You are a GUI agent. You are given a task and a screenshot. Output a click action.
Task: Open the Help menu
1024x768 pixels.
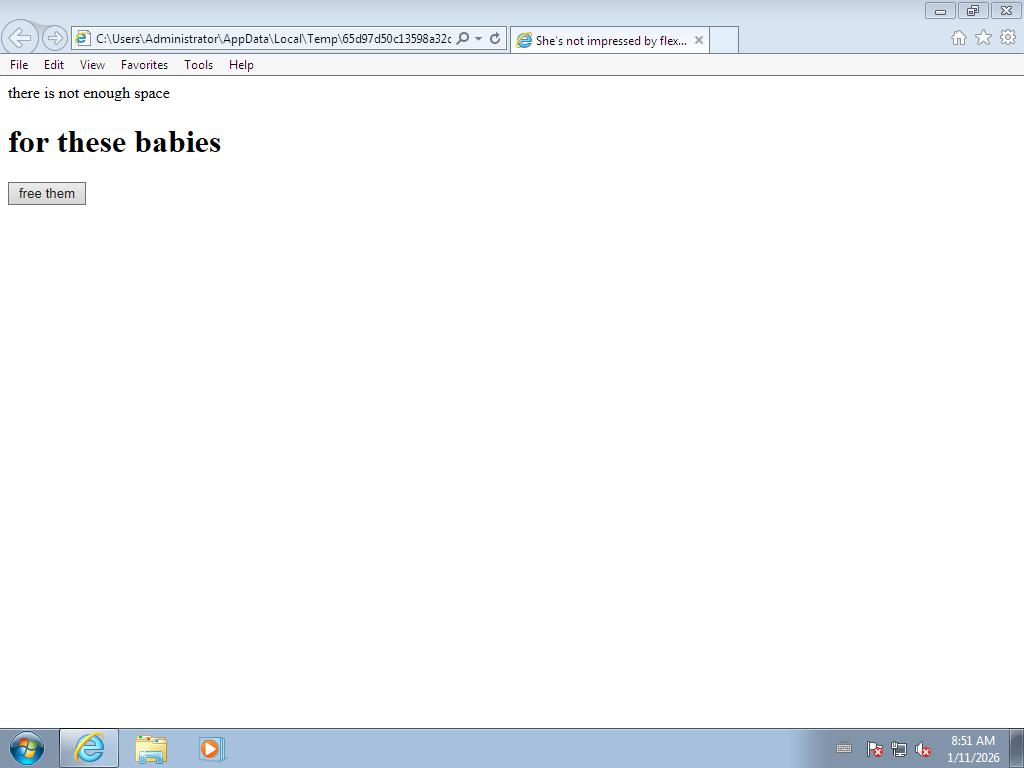click(241, 65)
